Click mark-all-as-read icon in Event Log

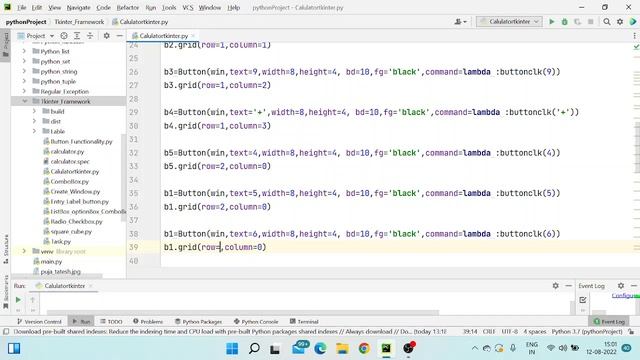click(x=583, y=300)
